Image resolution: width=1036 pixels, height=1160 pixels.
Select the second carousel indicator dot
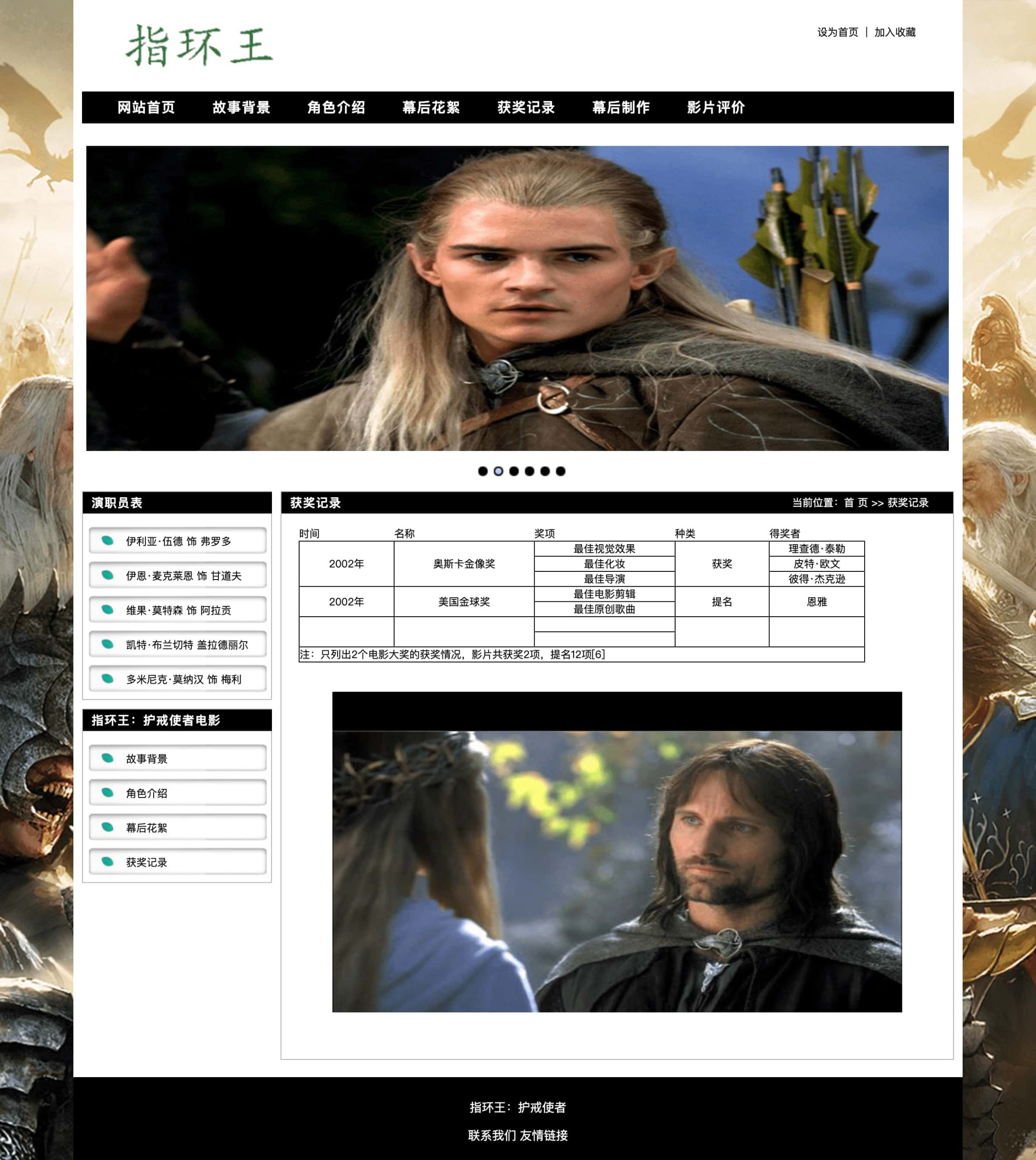pyautogui.click(x=498, y=471)
